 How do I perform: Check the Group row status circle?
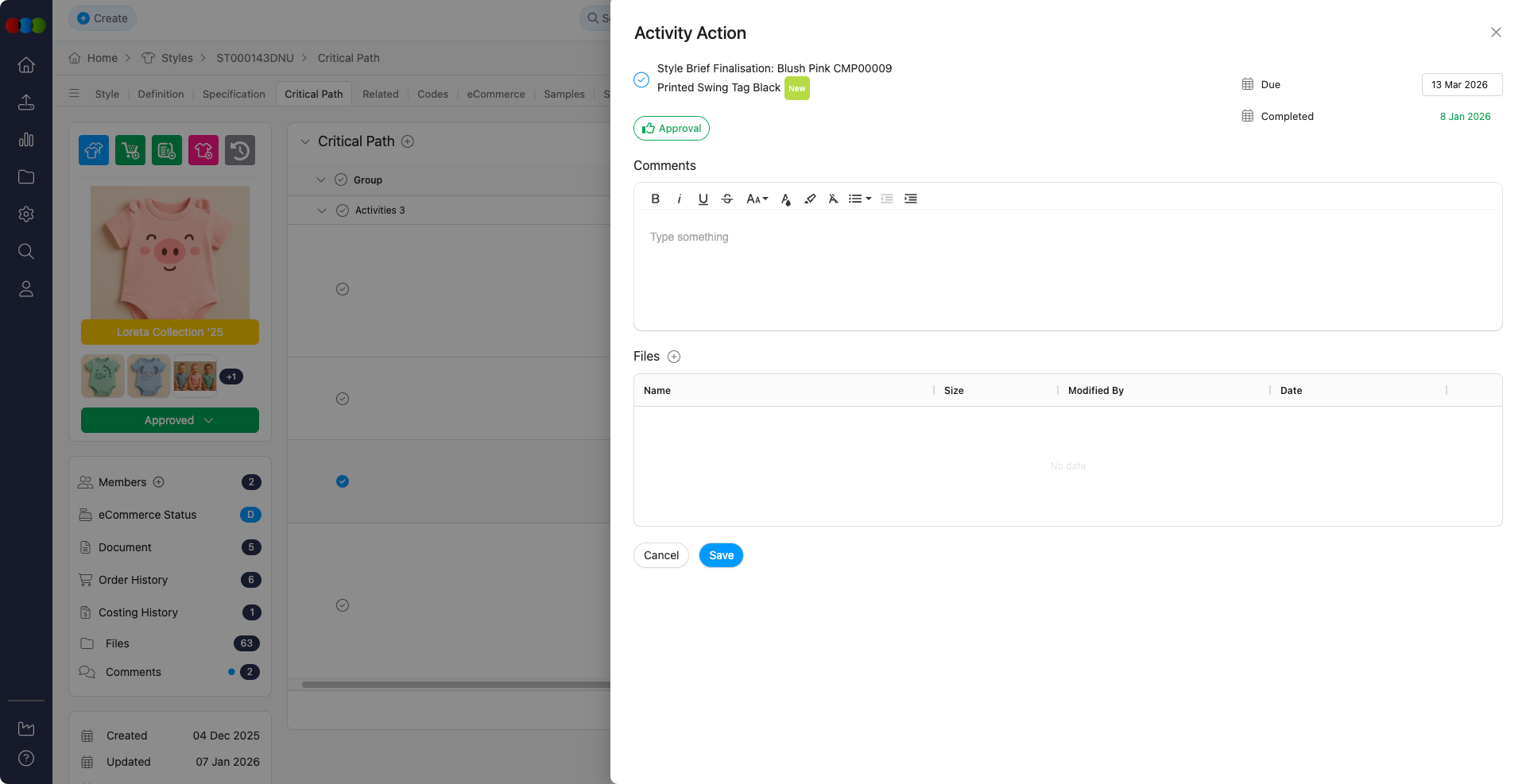click(341, 180)
